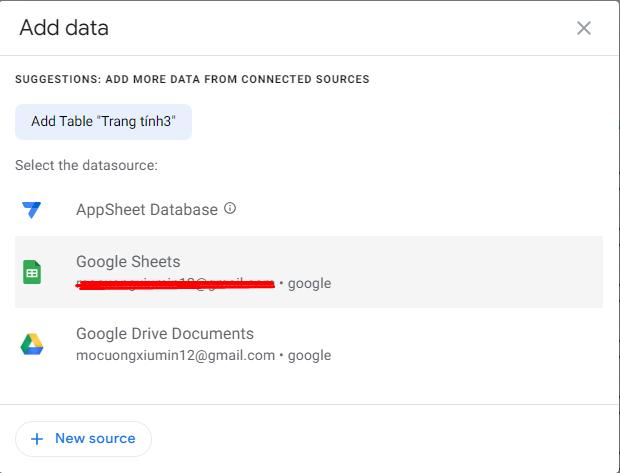Select the AppSheet Database datasource

click(x=308, y=210)
